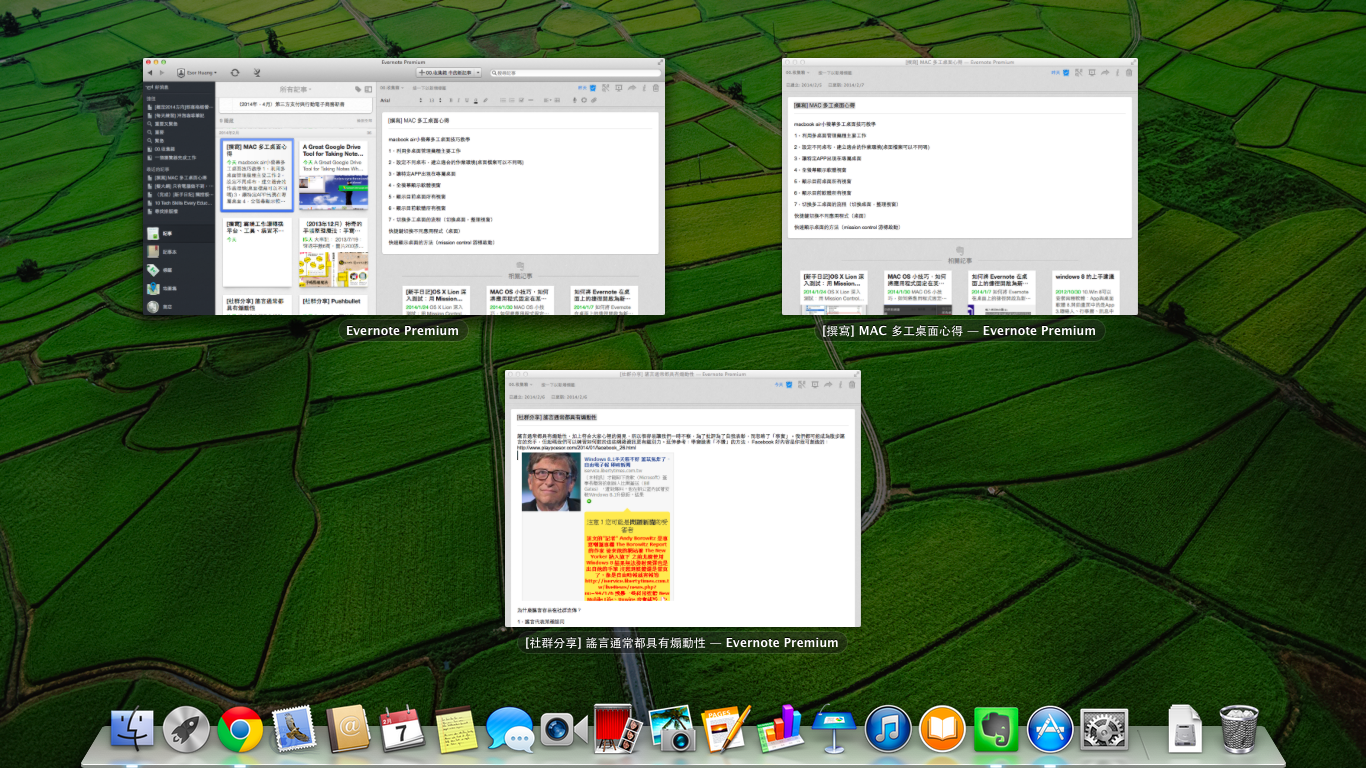
Task: Open Messages speech bubble in Dock
Action: pyautogui.click(x=510, y=730)
